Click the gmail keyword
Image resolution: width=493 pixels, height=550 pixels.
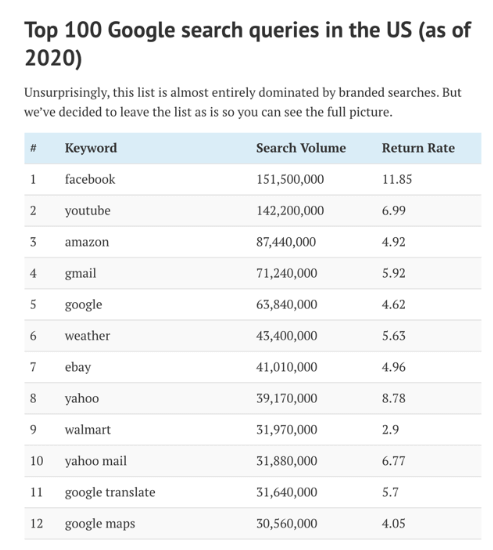point(80,273)
